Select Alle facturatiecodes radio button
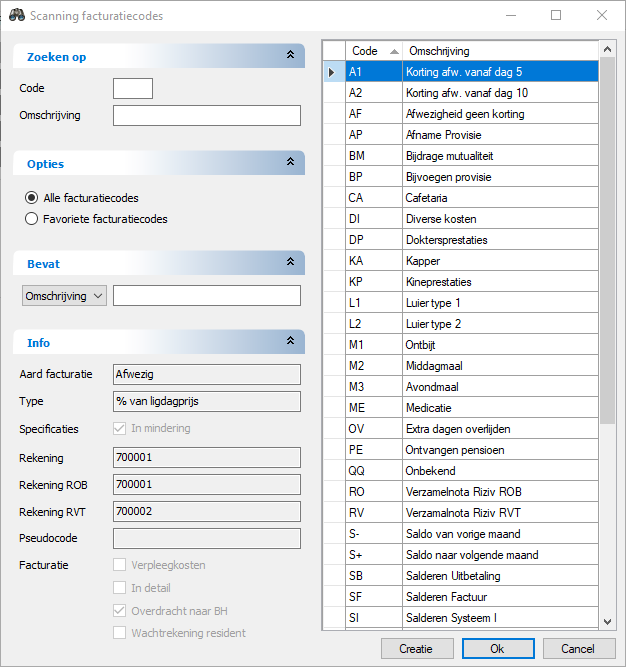This screenshot has height=667, width=626. (x=32, y=198)
